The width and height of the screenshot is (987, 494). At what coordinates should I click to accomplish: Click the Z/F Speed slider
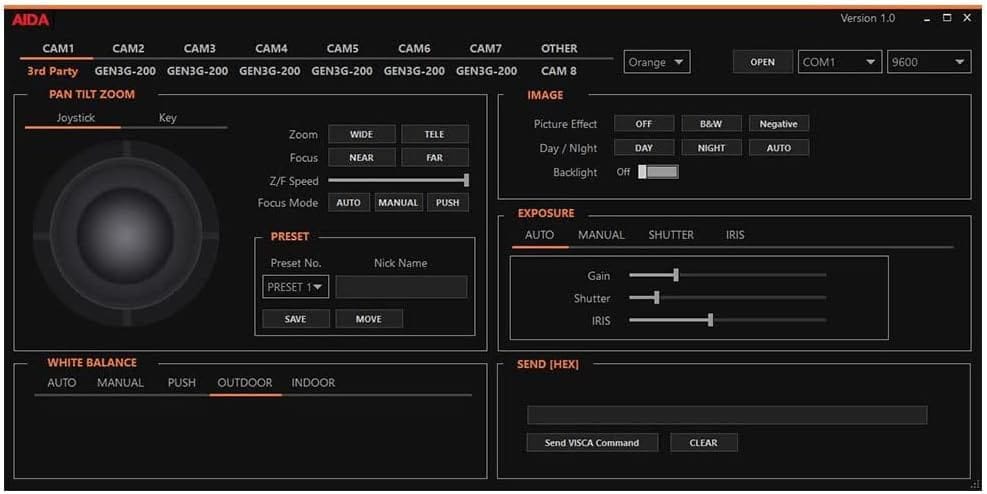[x=398, y=181]
